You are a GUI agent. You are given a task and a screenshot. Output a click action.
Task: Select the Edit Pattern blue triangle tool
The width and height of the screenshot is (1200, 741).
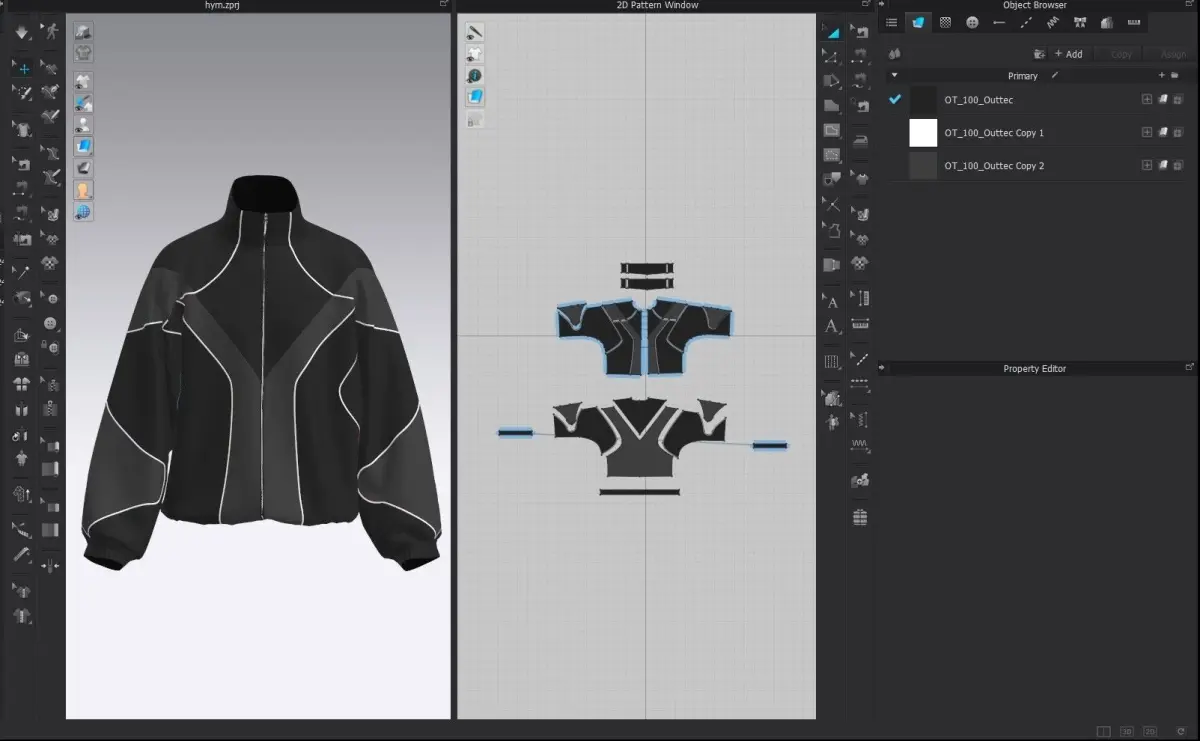(832, 32)
